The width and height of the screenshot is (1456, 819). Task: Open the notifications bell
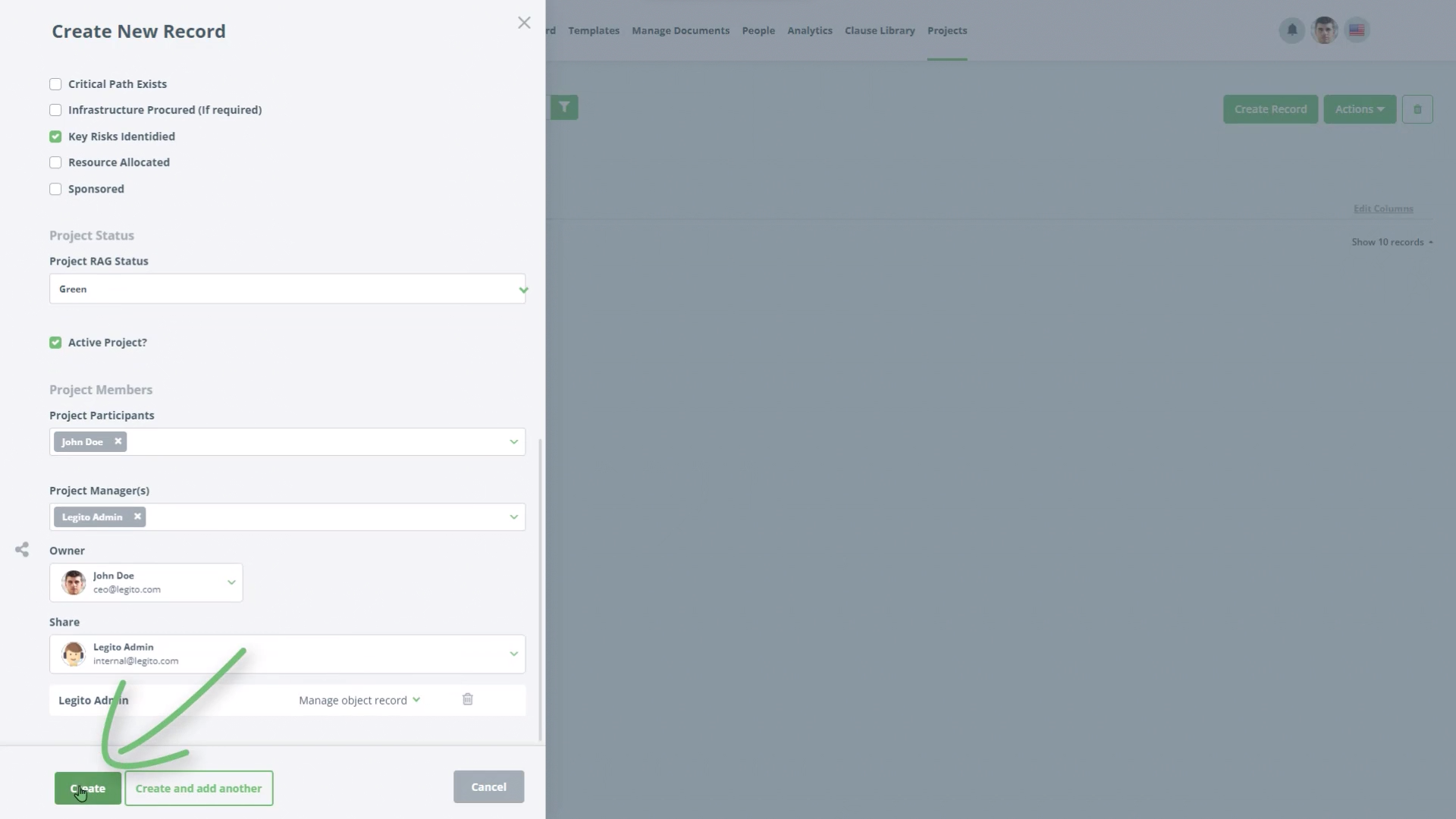pyautogui.click(x=1291, y=30)
